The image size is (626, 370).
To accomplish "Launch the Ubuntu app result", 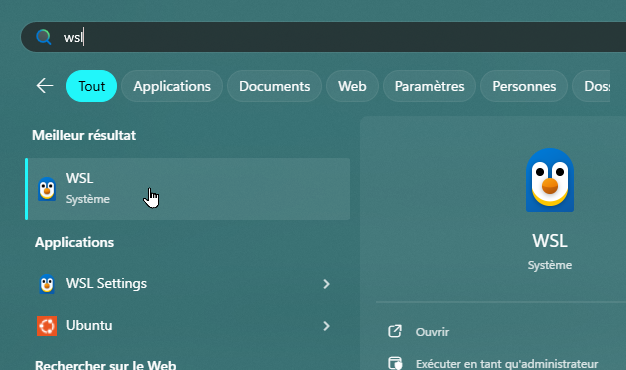I will (x=188, y=326).
